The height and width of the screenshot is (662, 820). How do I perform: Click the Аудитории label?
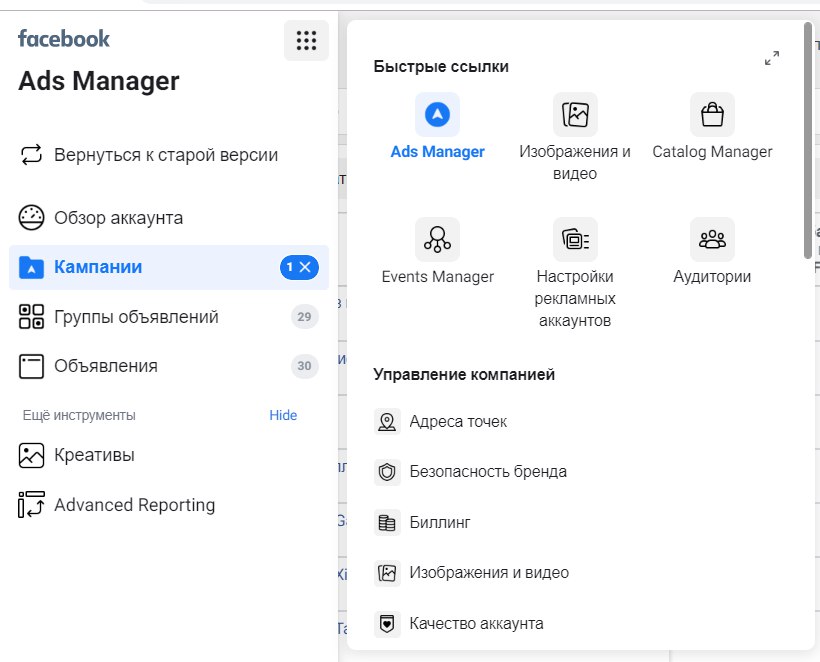(x=712, y=277)
